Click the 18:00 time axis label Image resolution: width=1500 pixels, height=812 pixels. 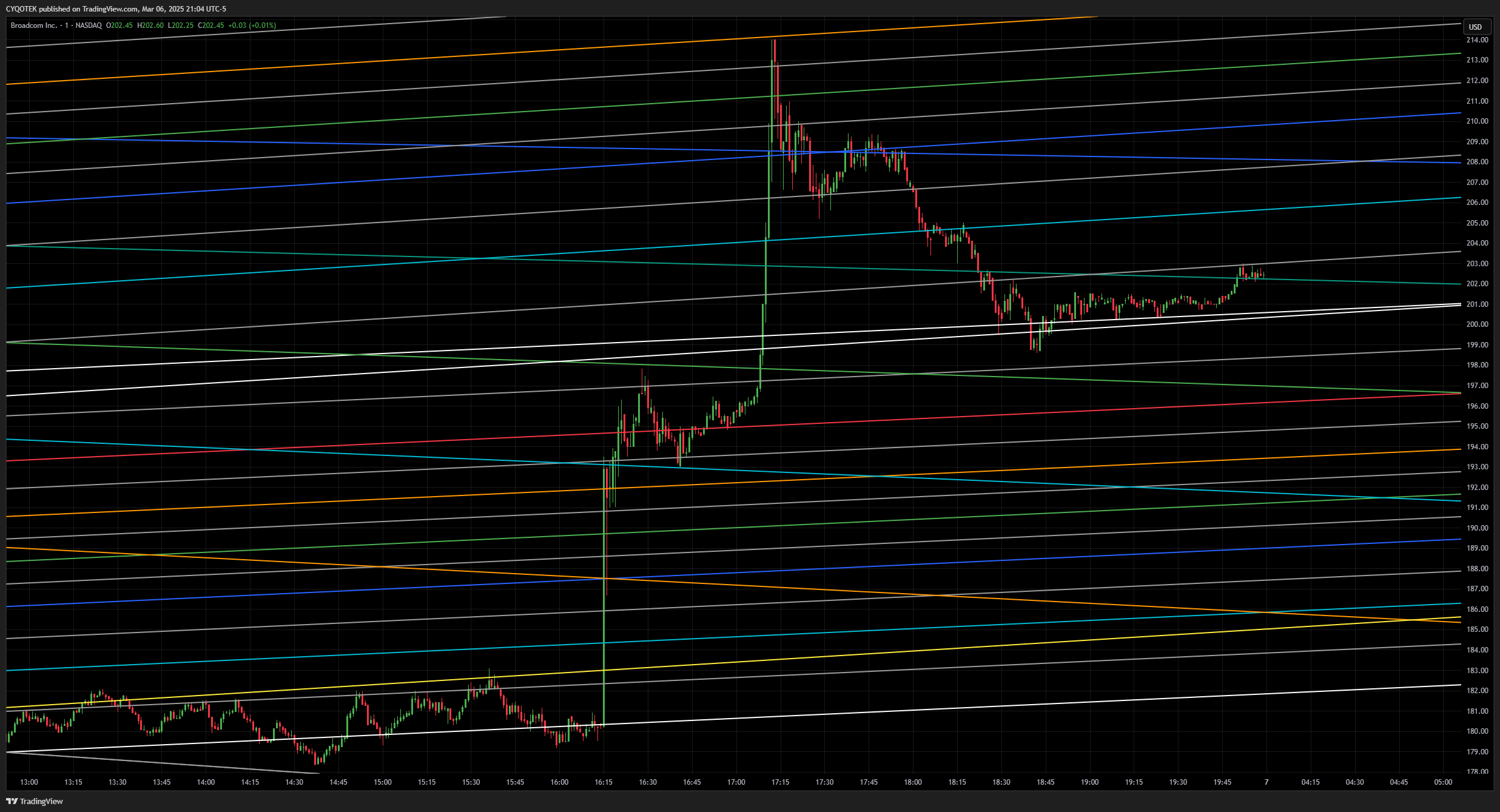913,782
